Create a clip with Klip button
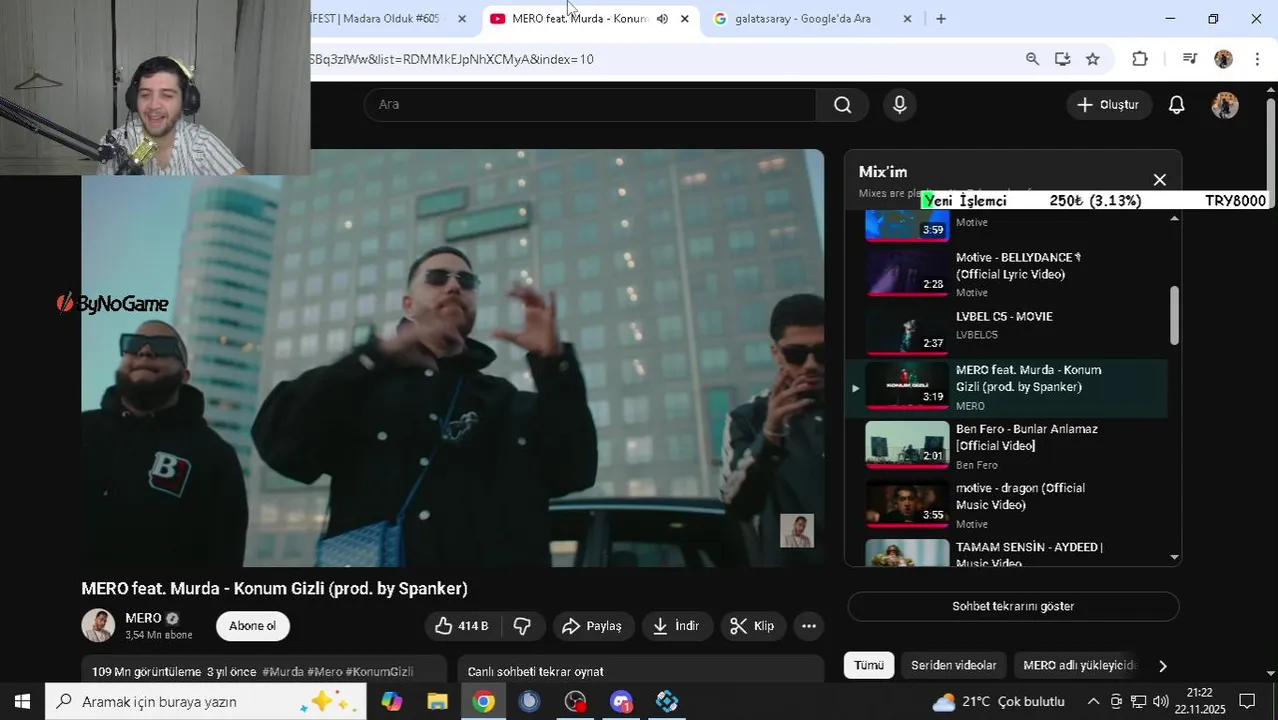 point(752,626)
